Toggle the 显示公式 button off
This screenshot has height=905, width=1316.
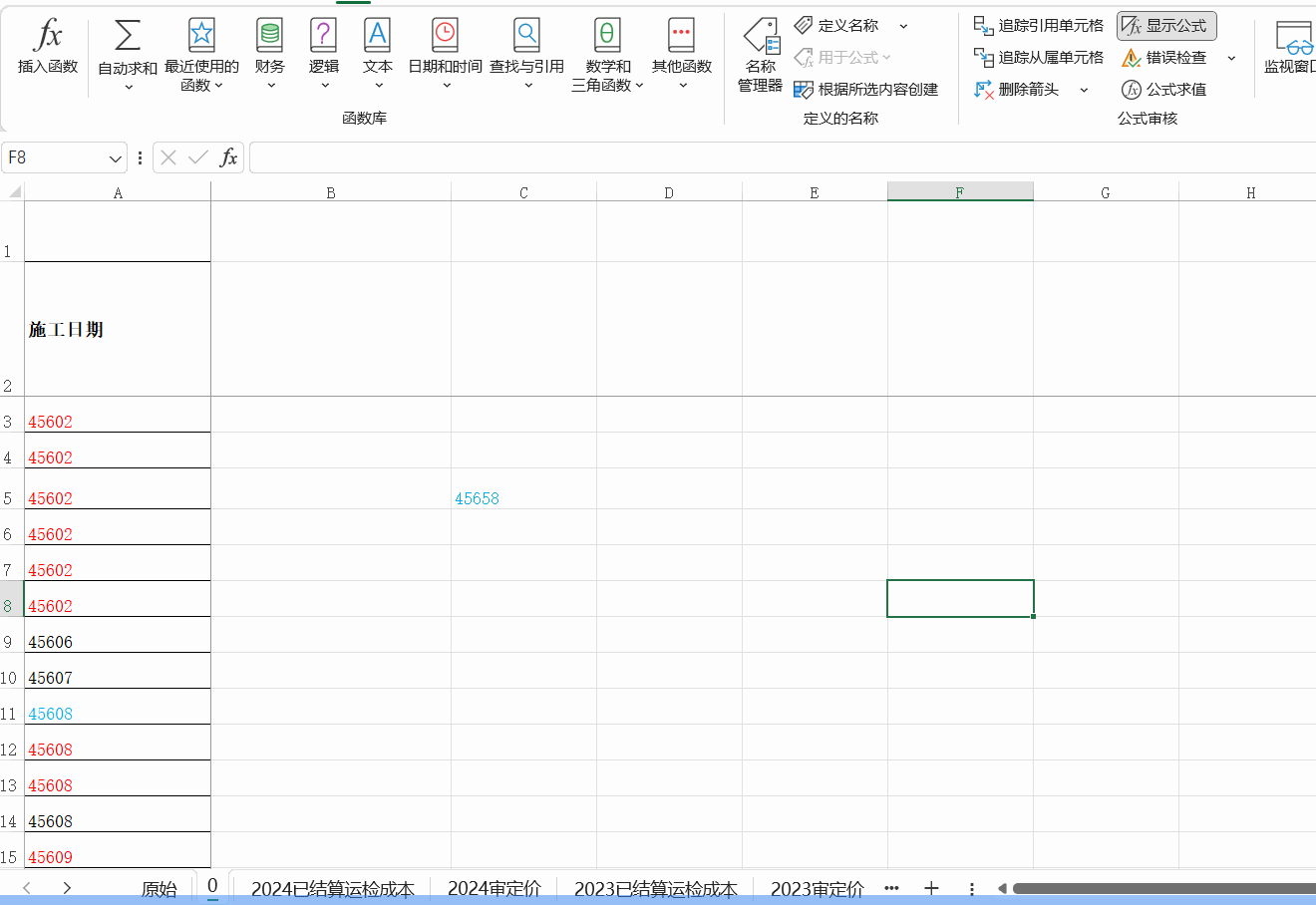1166,26
